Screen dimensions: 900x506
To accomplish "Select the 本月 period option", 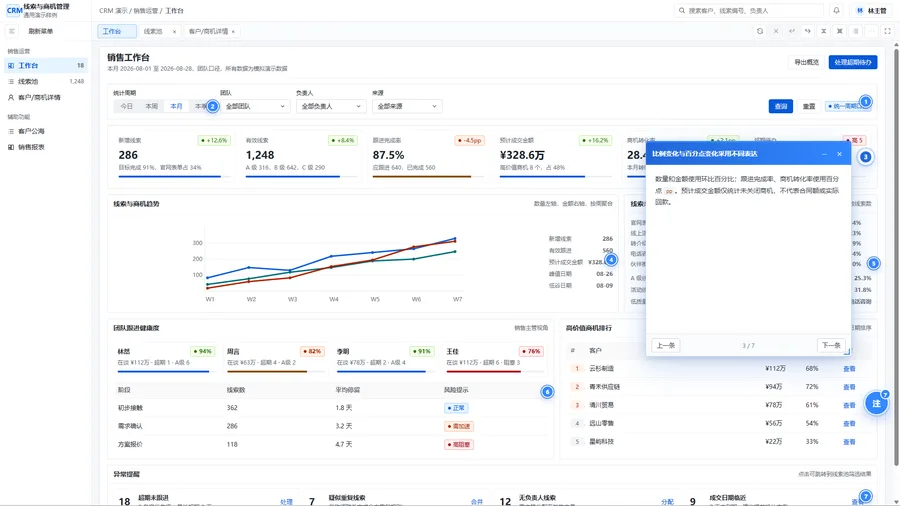I will pos(176,106).
